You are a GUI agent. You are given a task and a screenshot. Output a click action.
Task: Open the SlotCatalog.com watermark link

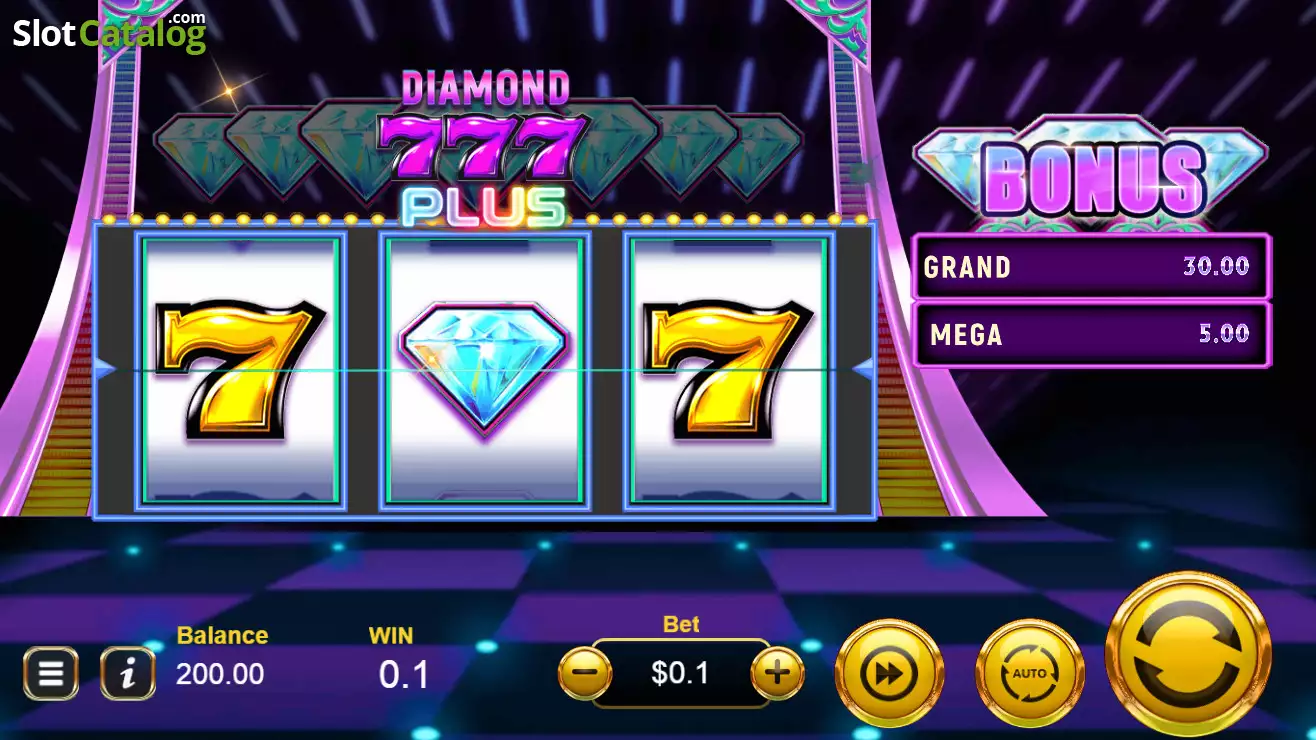109,32
